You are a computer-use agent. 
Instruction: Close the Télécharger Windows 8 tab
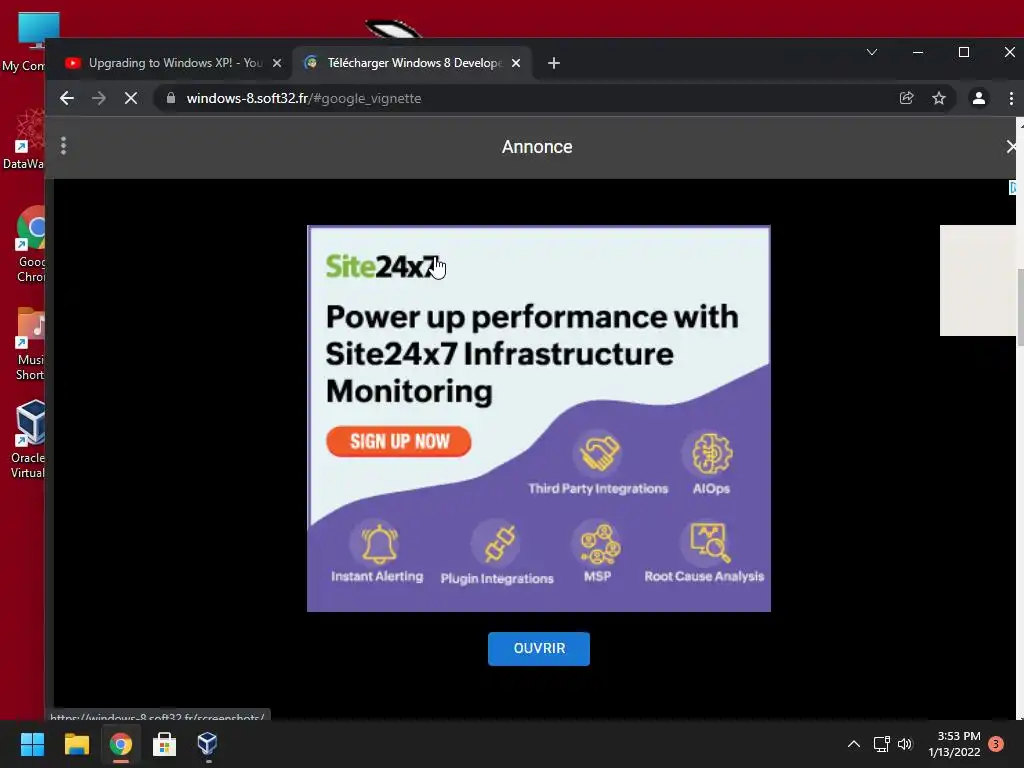tap(516, 63)
